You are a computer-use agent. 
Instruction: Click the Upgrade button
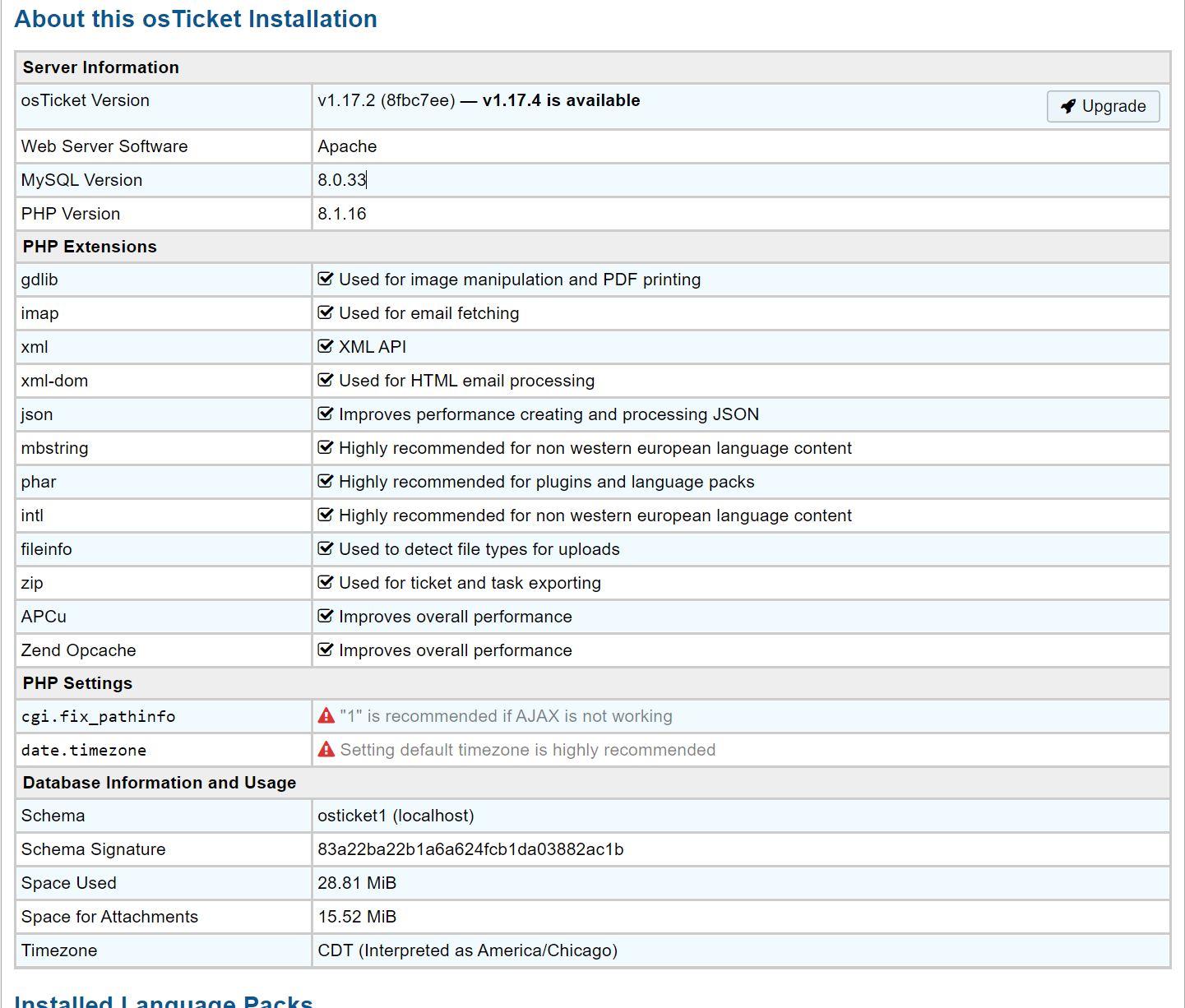1103,106
